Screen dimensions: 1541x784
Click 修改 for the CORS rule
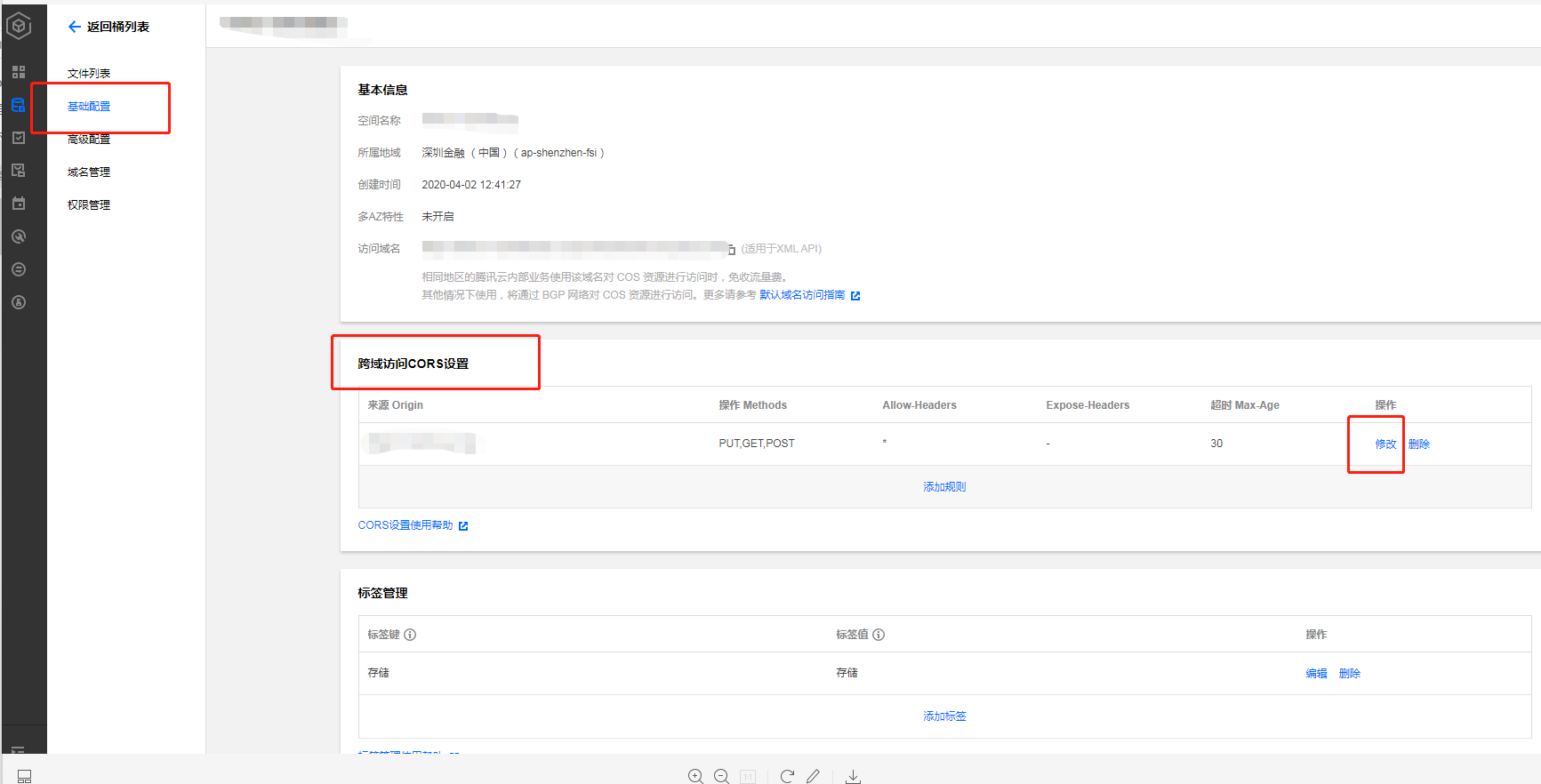1385,444
